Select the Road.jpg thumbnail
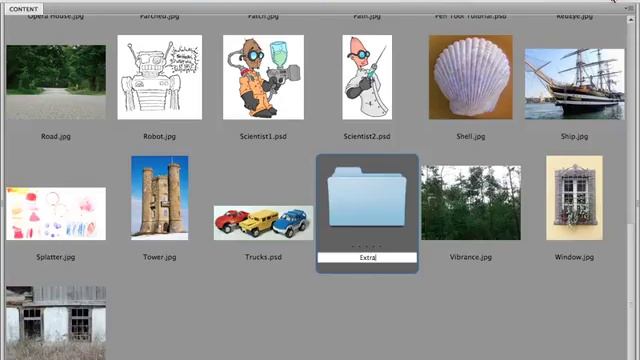 coord(56,82)
